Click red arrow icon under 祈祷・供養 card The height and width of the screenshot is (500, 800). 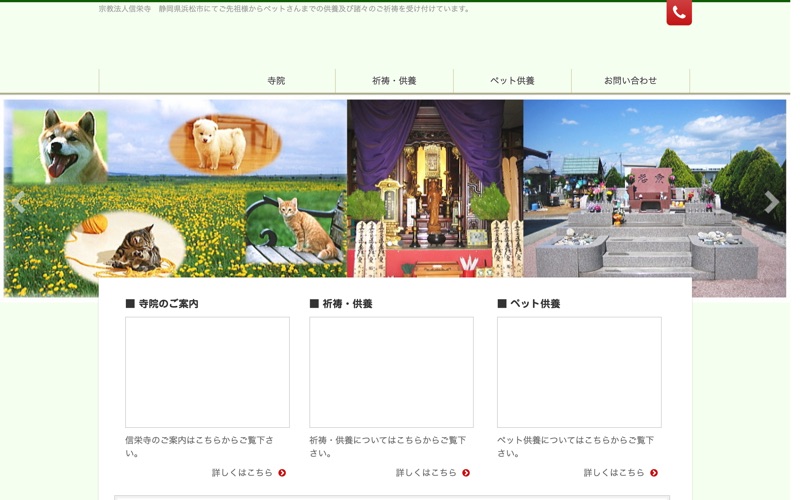click(466, 473)
